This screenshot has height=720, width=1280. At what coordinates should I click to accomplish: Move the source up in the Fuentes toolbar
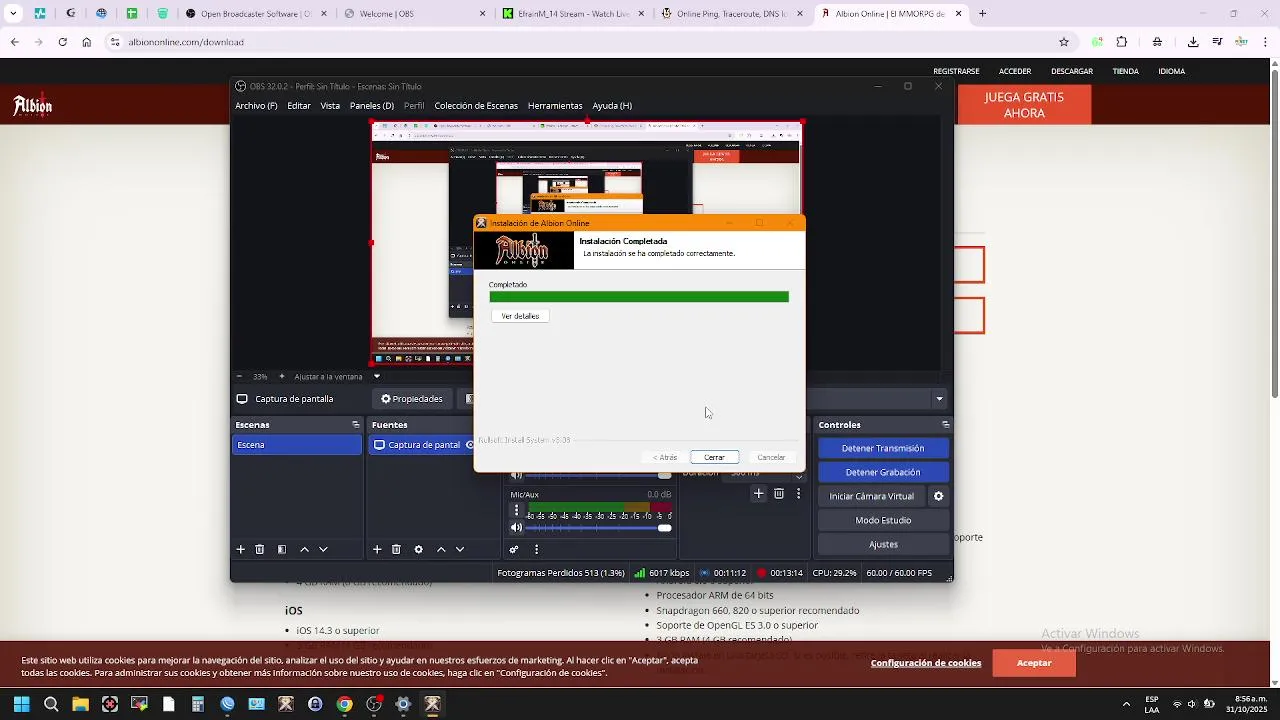tap(441, 549)
